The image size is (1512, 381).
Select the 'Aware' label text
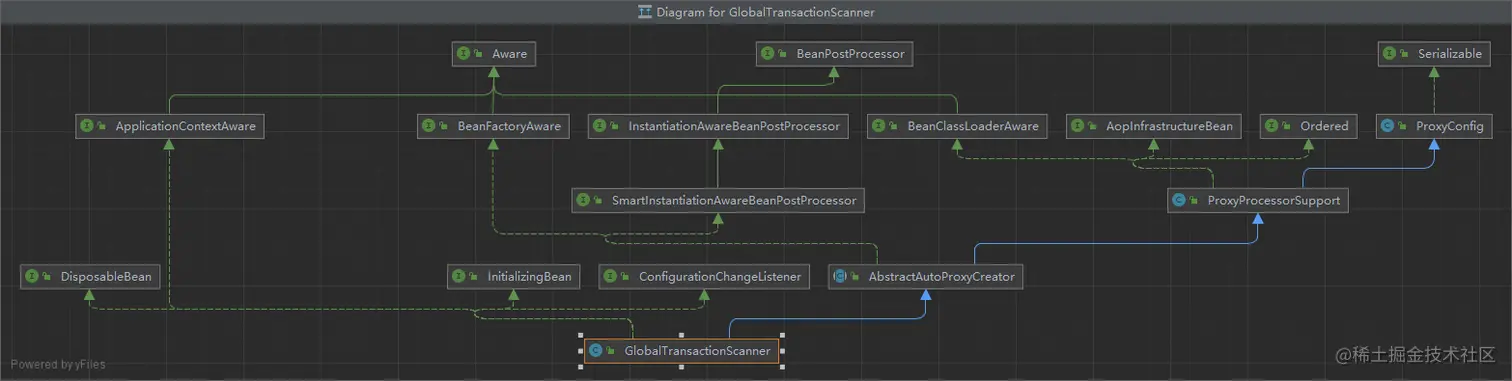tap(509, 54)
